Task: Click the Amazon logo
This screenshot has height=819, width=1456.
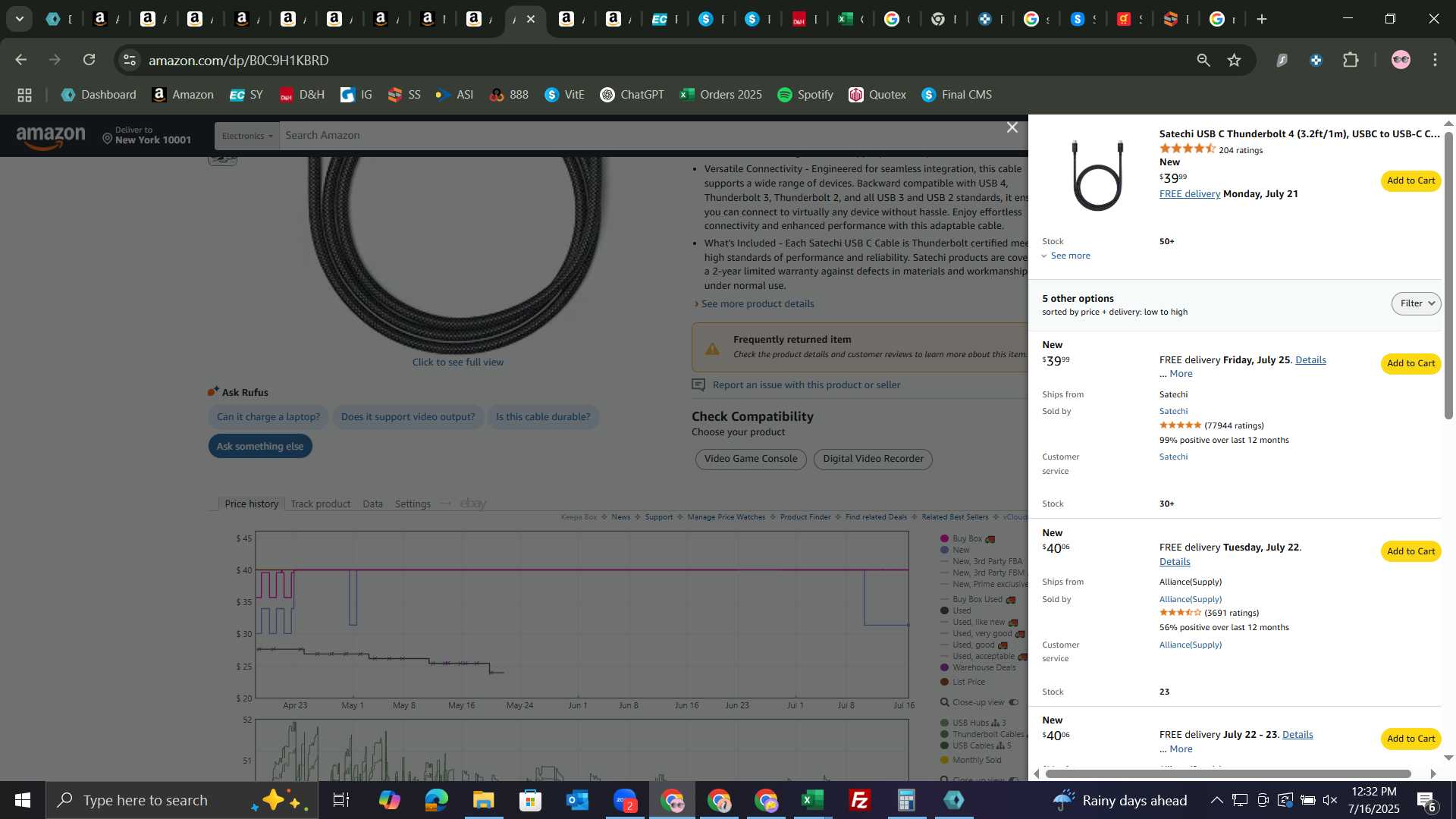Action: pos(51,137)
